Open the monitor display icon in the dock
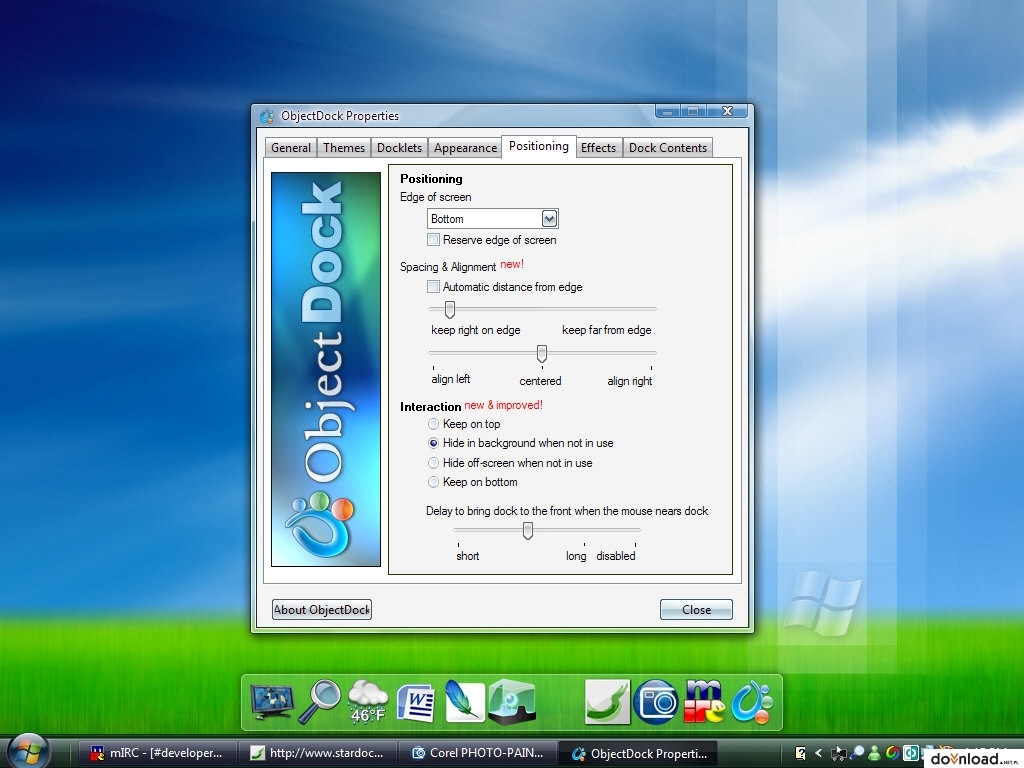Image resolution: width=1024 pixels, height=768 pixels. (272, 702)
